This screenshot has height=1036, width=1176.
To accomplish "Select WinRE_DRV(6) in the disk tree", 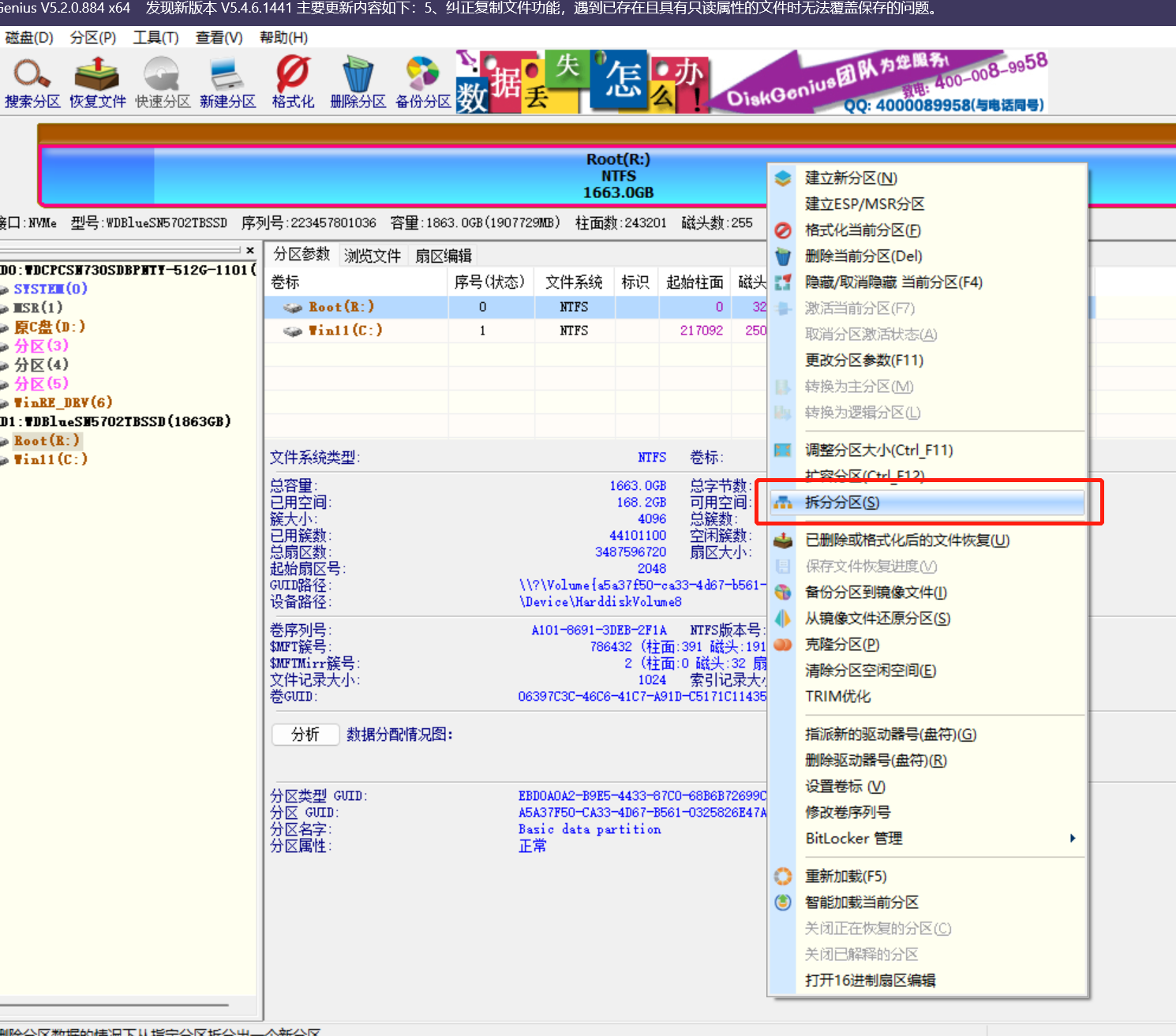I will [x=63, y=402].
